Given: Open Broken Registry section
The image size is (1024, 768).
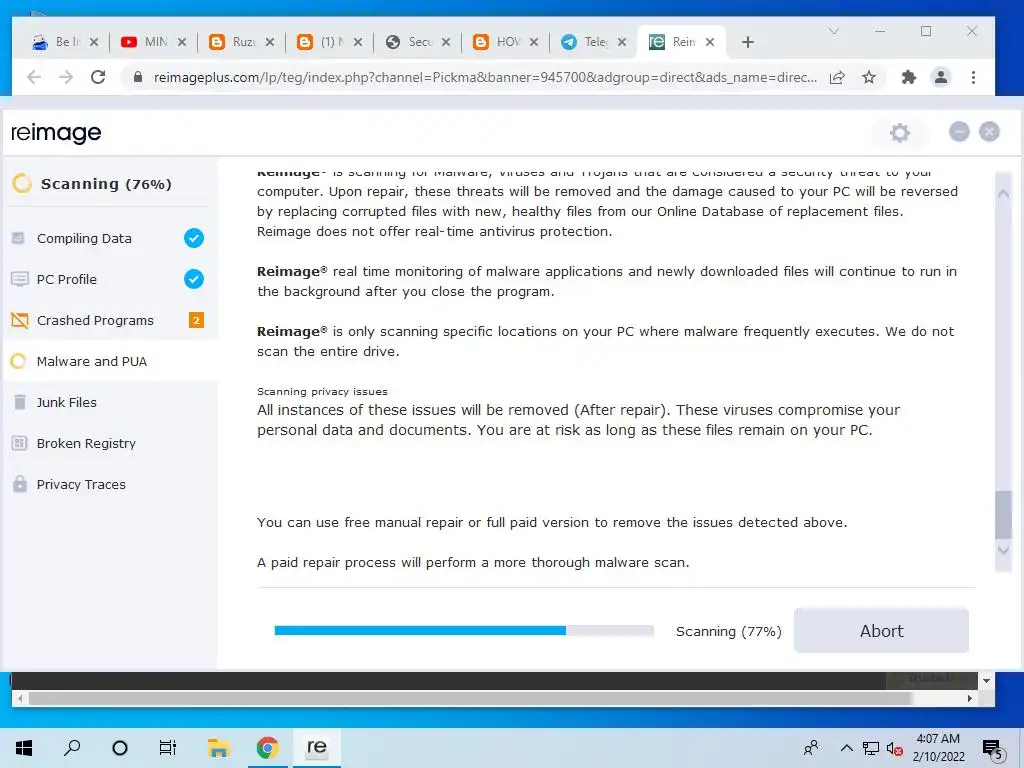Looking at the screenshot, I should tap(108, 443).
